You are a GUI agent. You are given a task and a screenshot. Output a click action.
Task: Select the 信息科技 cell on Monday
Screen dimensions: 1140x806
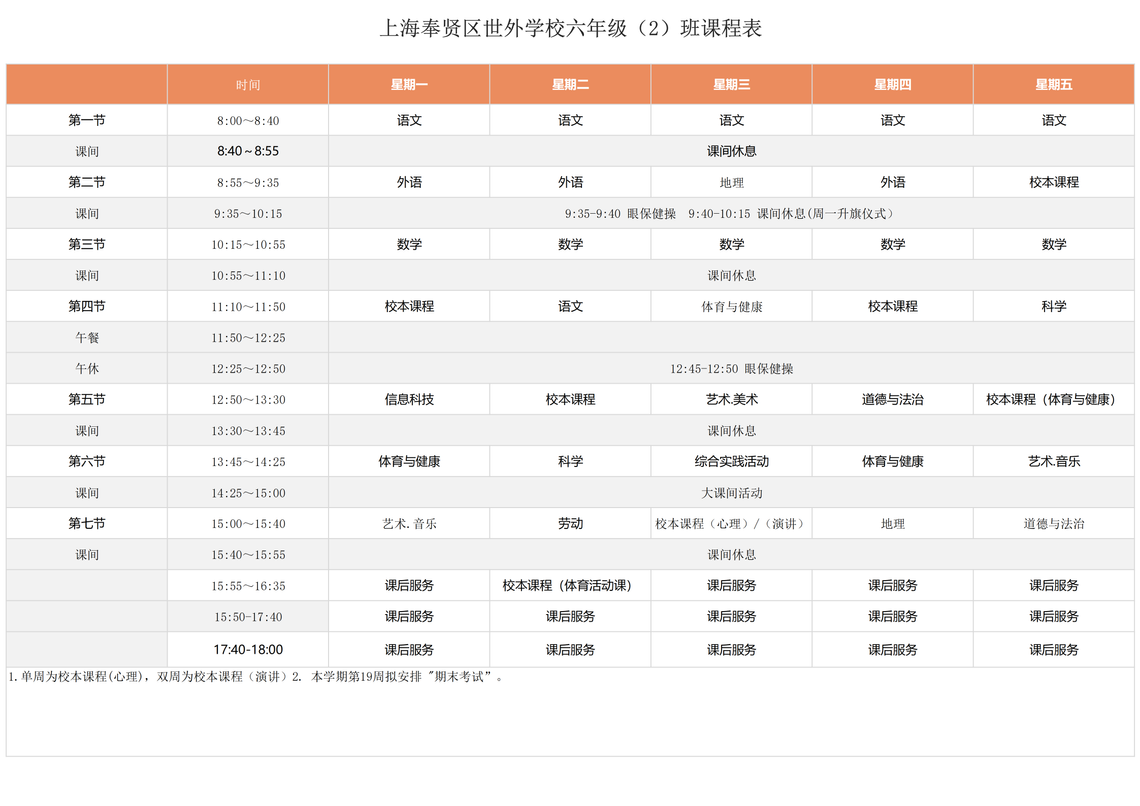point(409,399)
